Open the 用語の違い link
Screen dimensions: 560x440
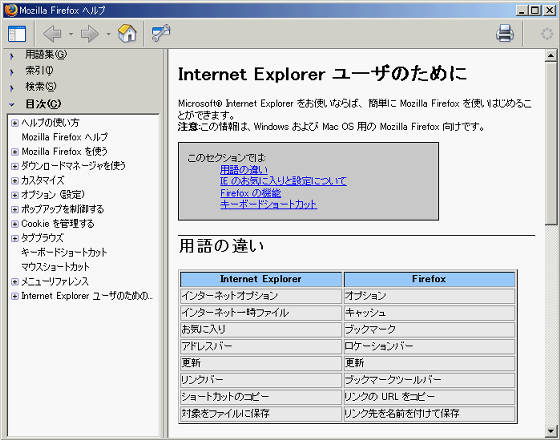click(244, 170)
